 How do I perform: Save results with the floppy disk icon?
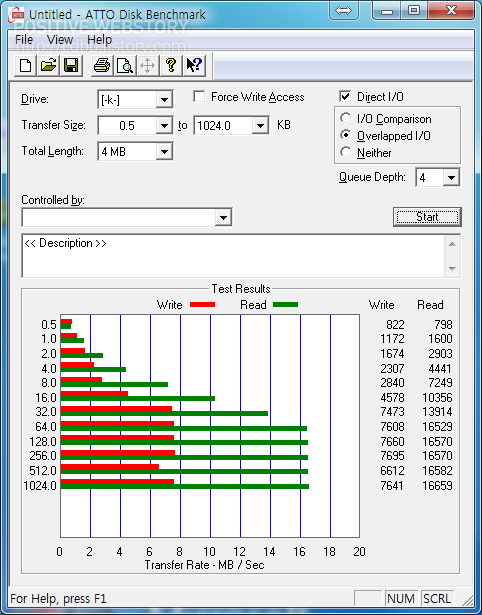pyautogui.click(x=71, y=65)
